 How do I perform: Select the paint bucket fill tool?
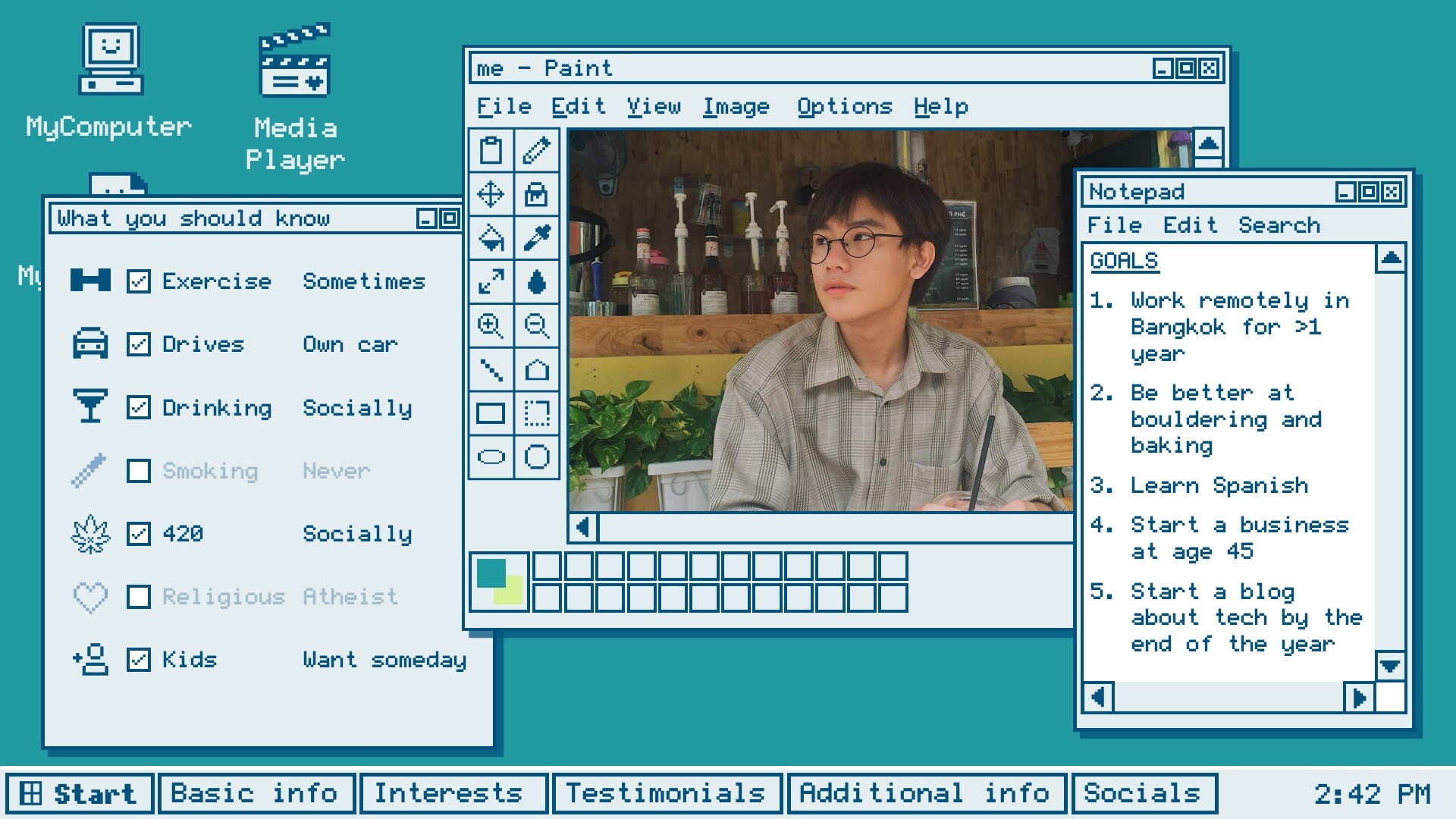[x=491, y=238]
